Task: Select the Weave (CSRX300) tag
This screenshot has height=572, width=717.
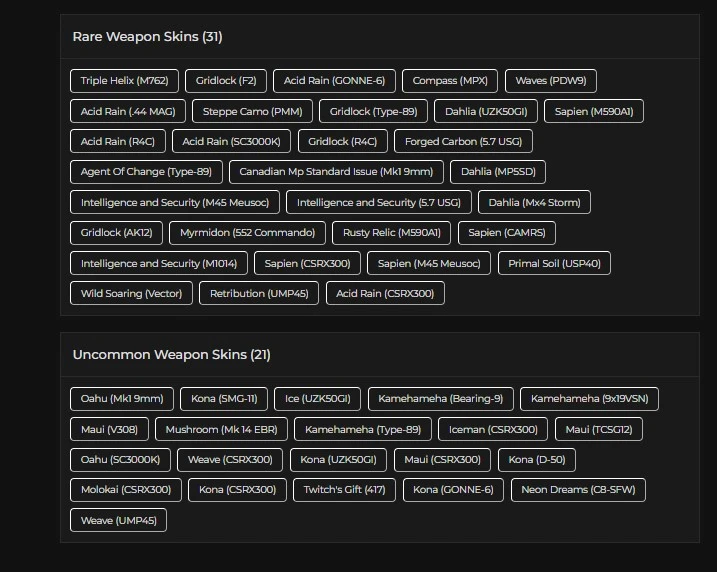Action: coord(230,460)
